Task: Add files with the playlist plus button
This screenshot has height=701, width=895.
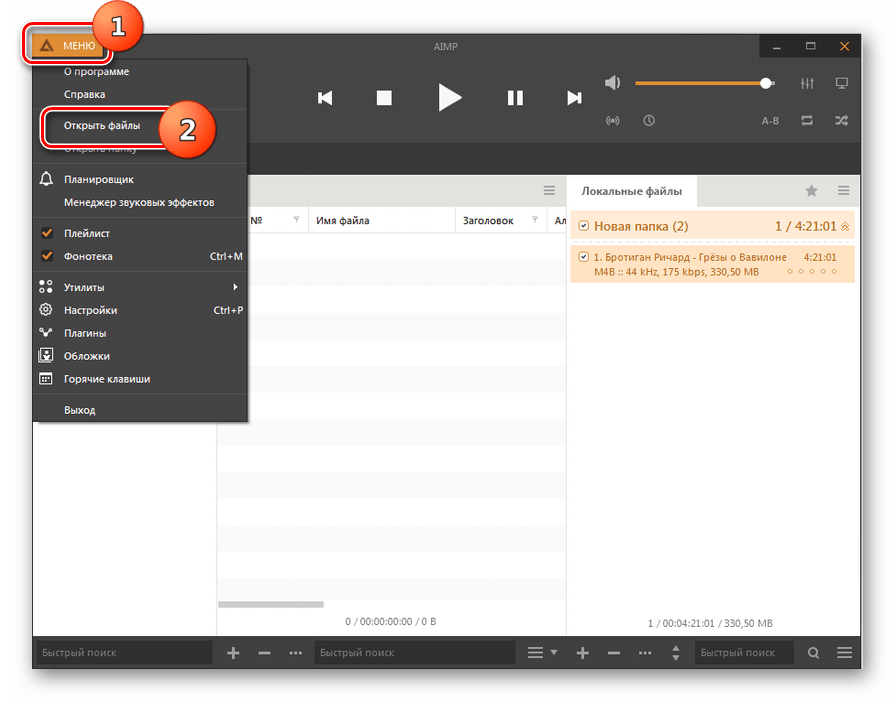Action: pos(582,652)
